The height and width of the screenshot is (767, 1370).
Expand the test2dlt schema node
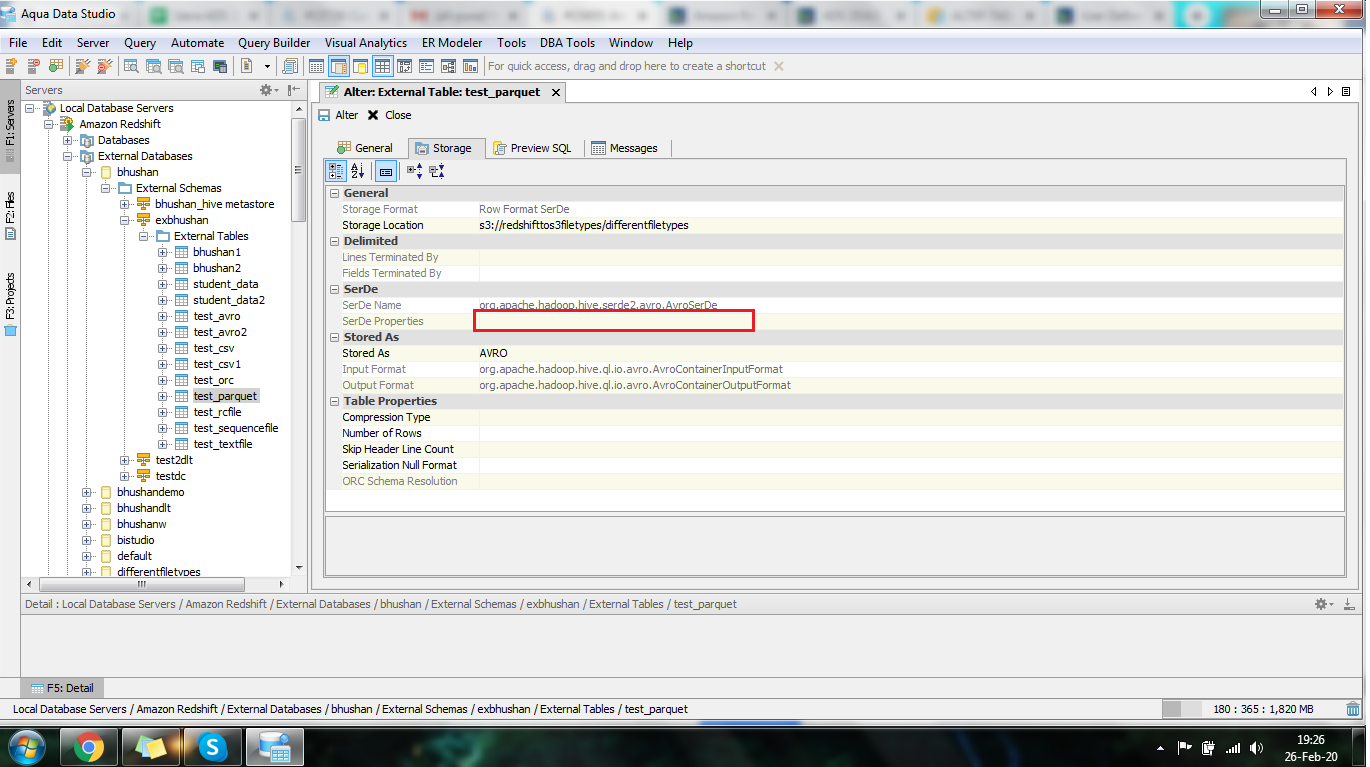(125, 460)
